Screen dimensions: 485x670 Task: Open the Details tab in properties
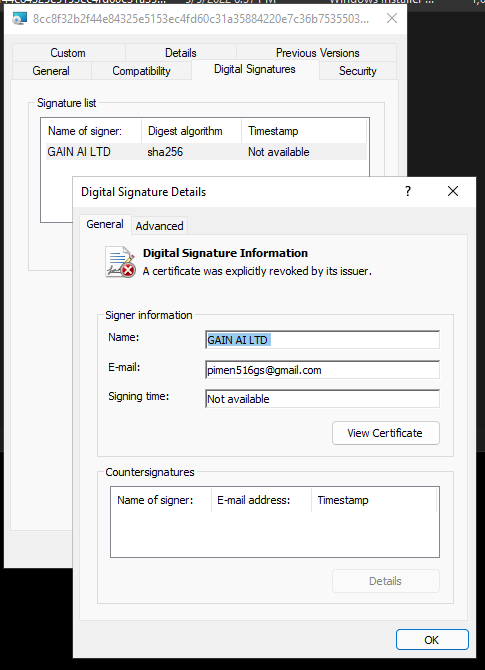pyautogui.click(x=180, y=53)
